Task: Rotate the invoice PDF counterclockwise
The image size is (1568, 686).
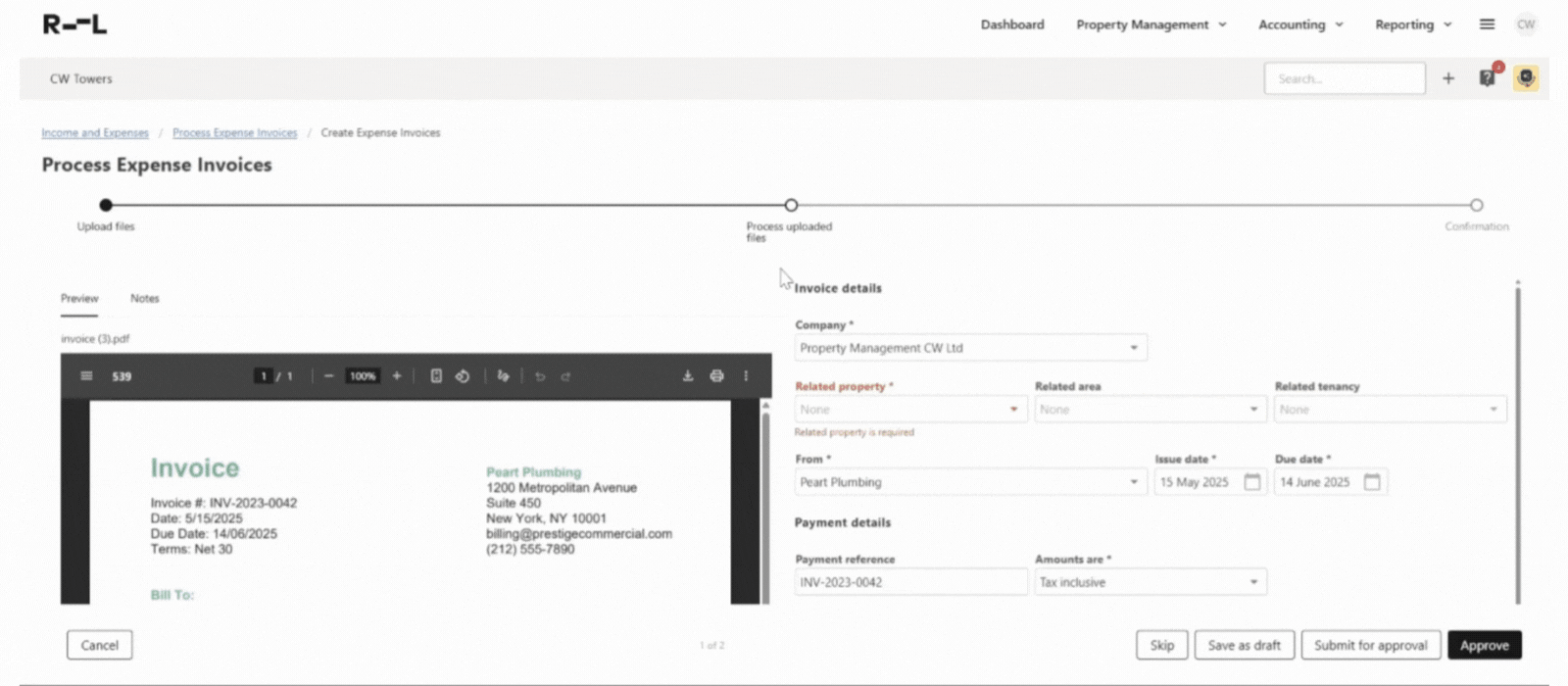Action: [x=463, y=376]
